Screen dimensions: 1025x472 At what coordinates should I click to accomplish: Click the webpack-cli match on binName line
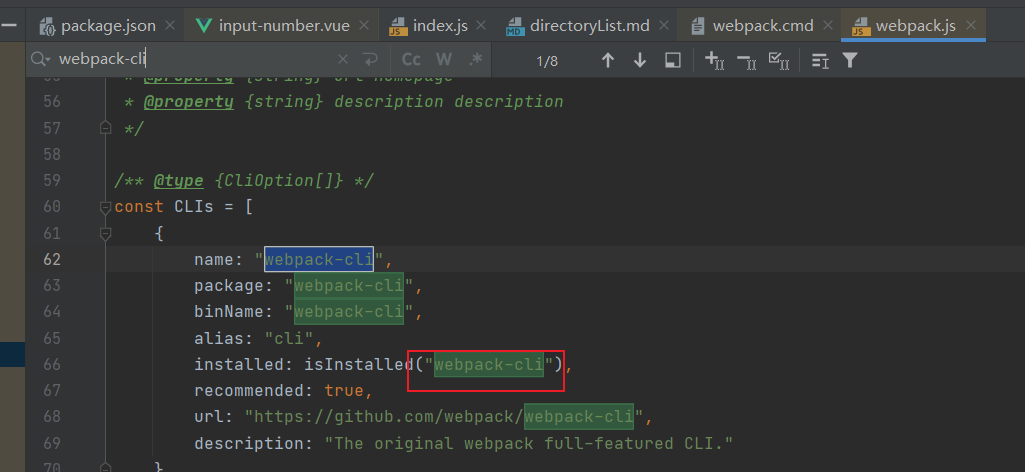pos(348,312)
